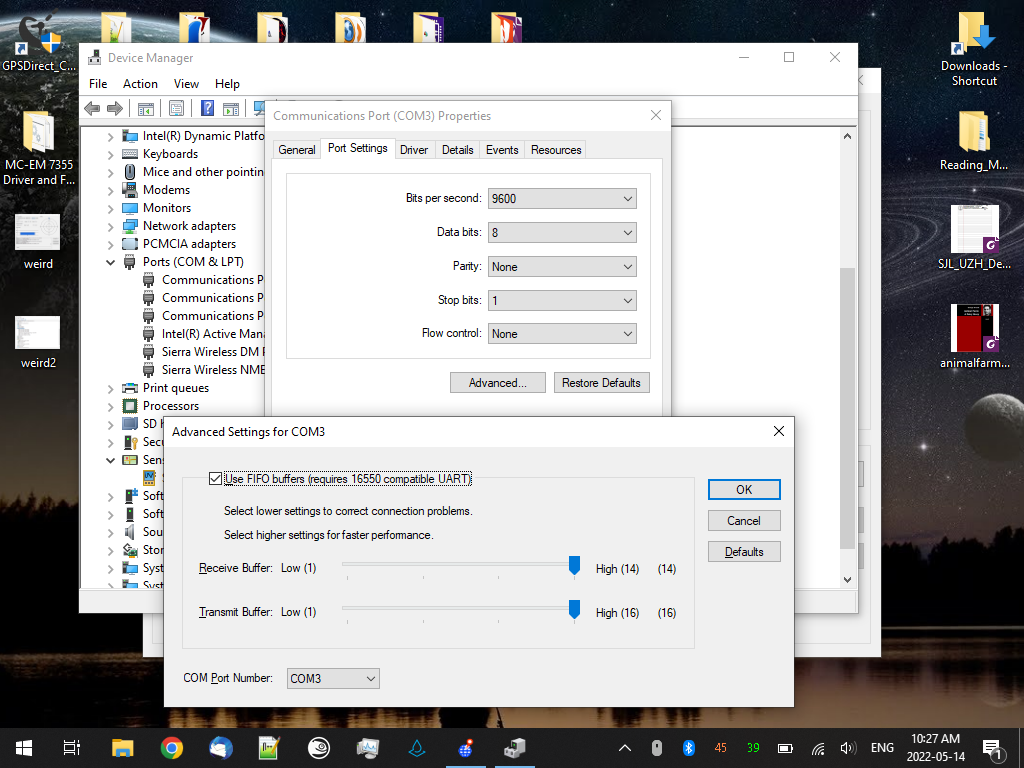Viewport: 1024px width, 768px height.
Task: Open the Bits per second dropdown
Action: pos(562,199)
